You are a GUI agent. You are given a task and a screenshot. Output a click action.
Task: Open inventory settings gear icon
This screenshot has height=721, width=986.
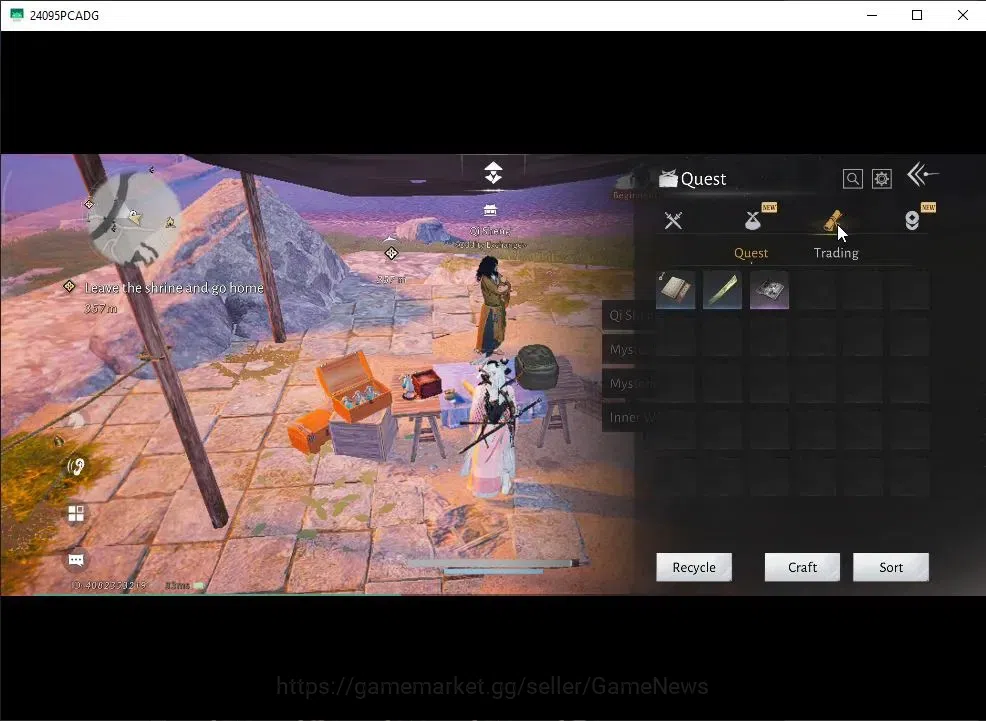[x=882, y=179]
